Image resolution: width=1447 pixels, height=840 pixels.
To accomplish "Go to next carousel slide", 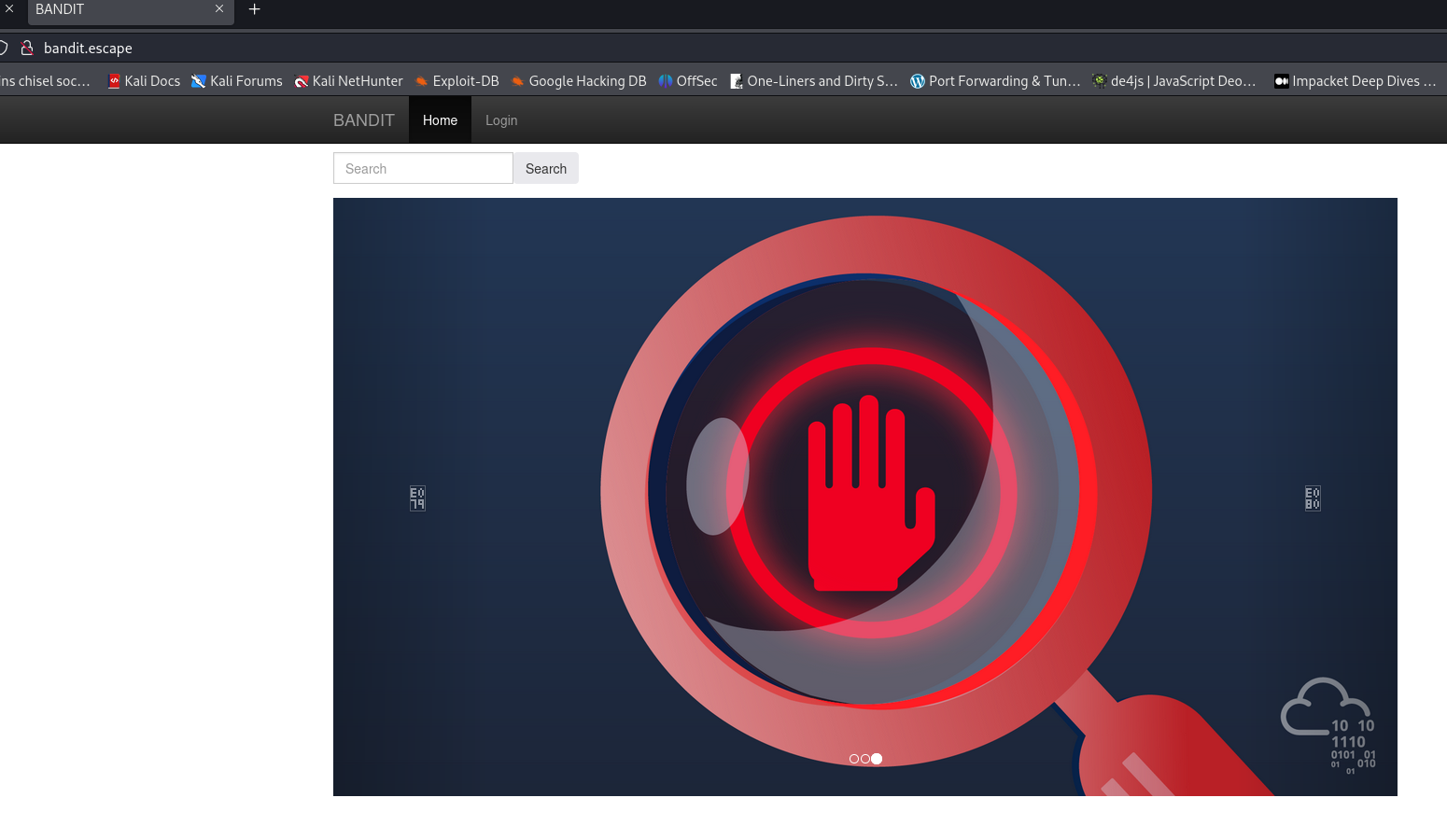I will coord(1313,497).
